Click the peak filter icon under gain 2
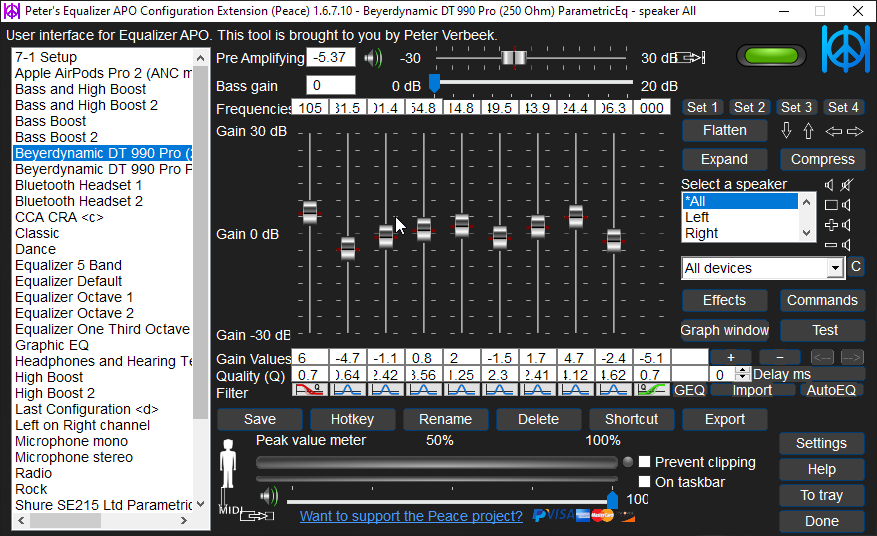The height and width of the screenshot is (536, 877). pos(462,389)
